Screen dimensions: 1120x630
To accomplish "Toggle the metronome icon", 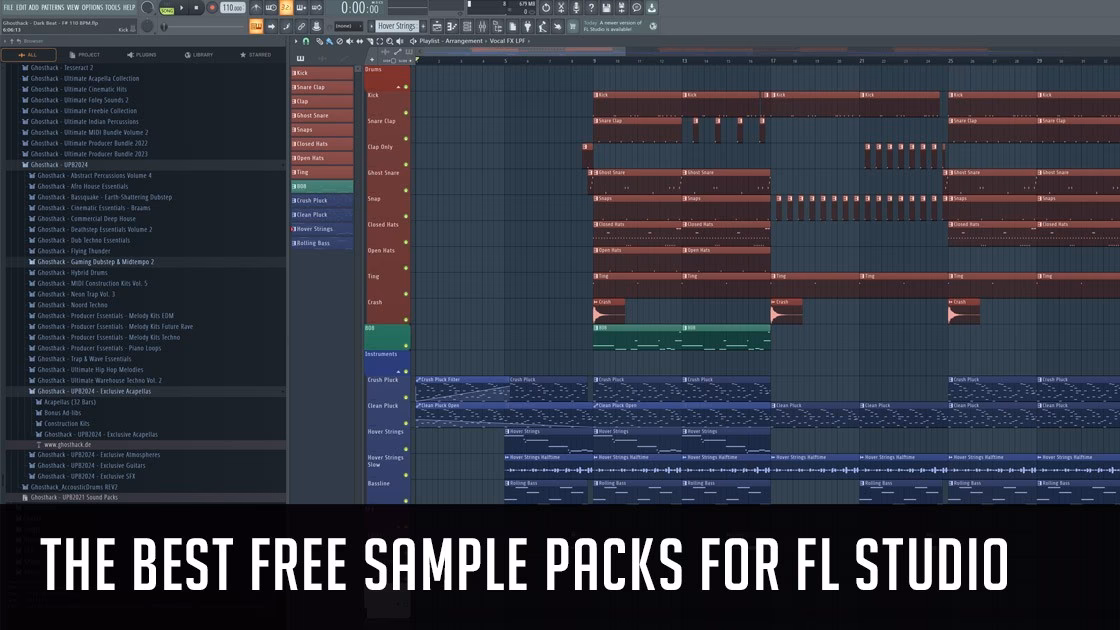I will pos(256,8).
